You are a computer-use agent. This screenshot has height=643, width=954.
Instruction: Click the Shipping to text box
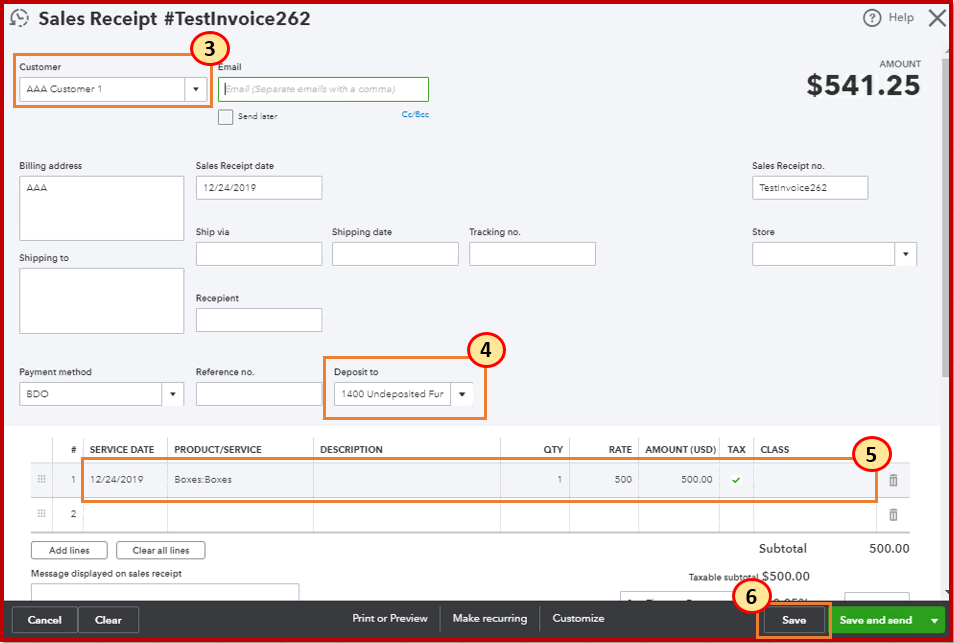(102, 301)
